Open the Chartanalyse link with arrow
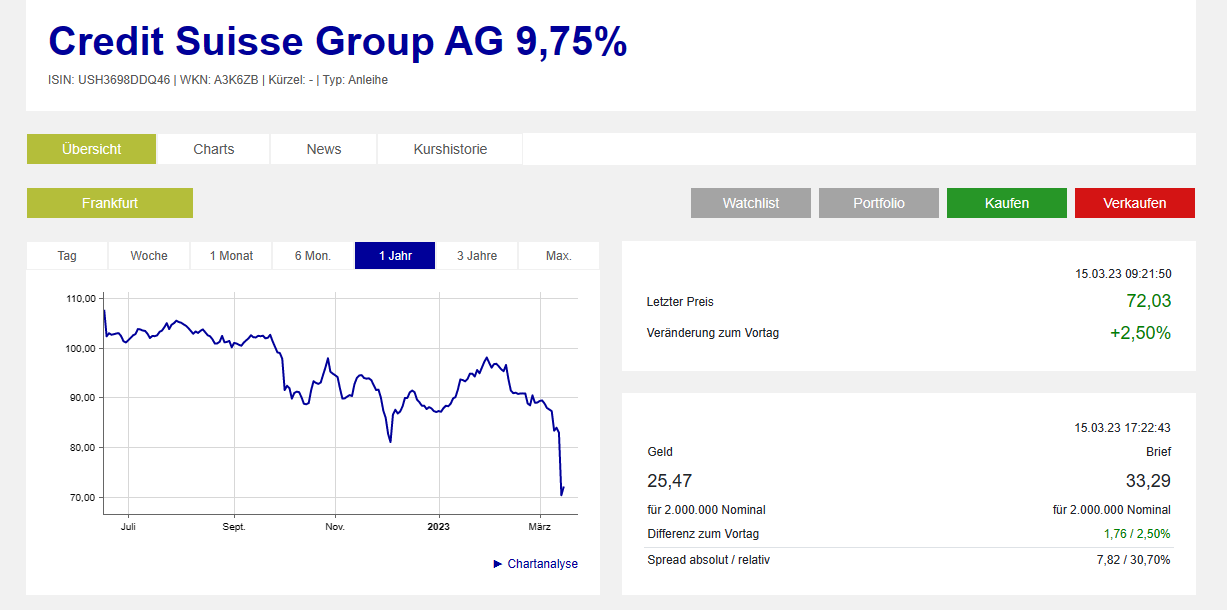 click(536, 564)
